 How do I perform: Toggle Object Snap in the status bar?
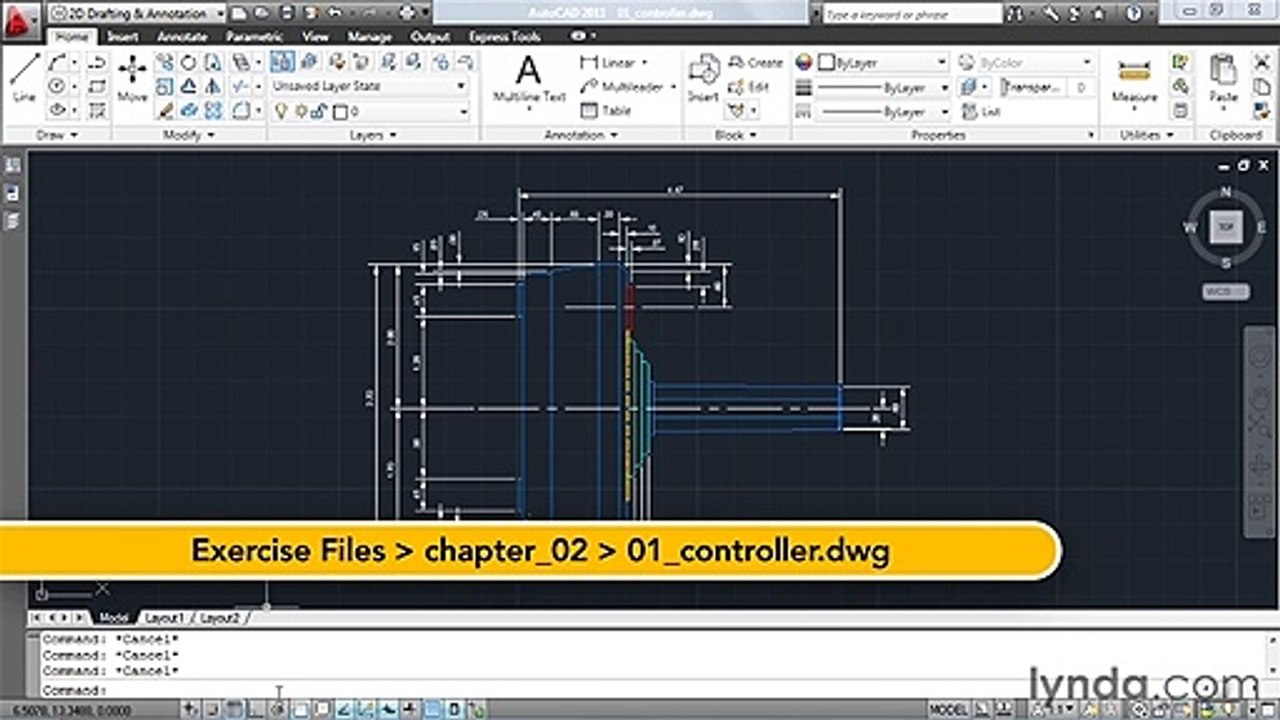300,709
